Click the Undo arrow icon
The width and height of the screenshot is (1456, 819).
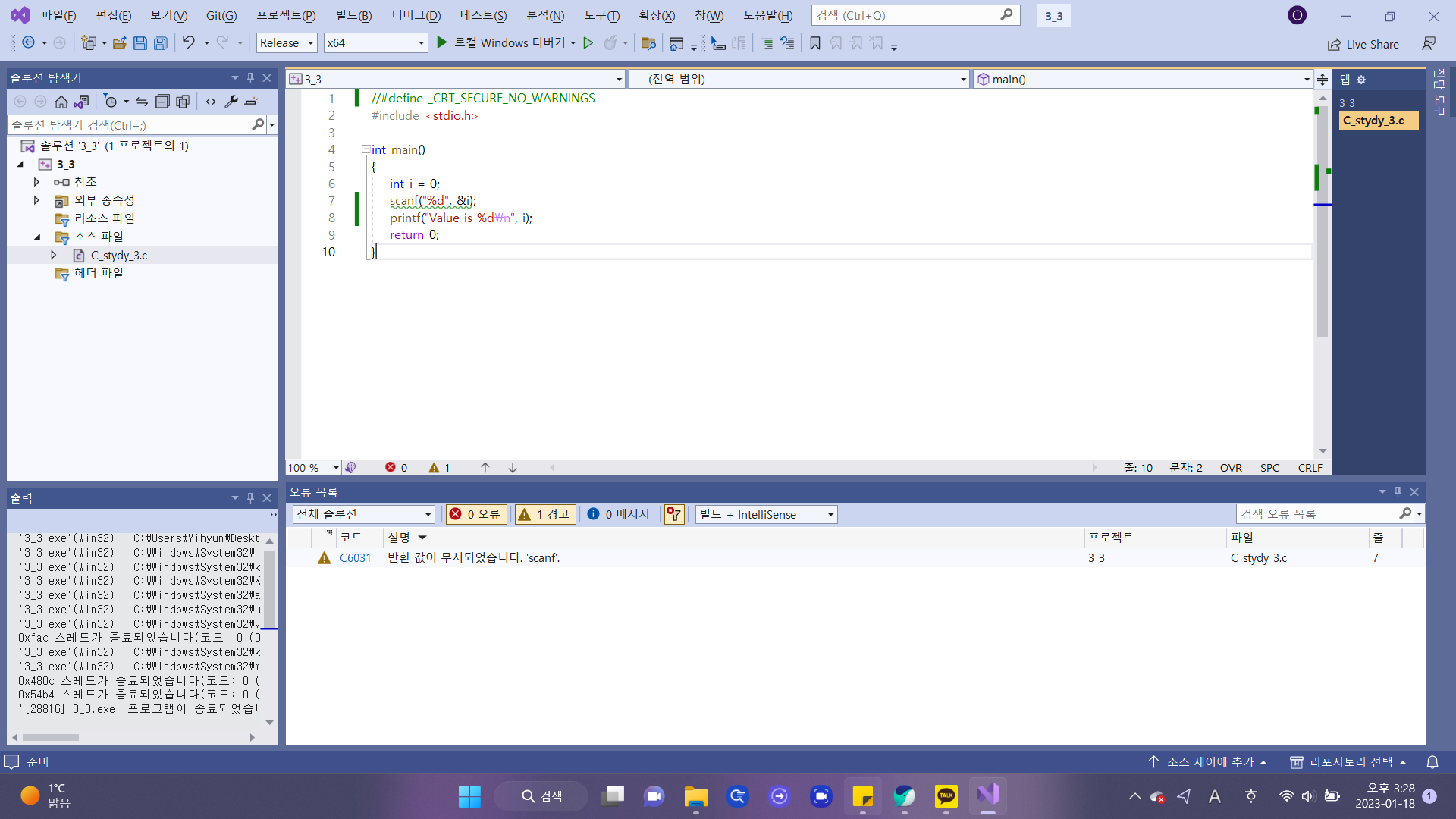[x=189, y=43]
